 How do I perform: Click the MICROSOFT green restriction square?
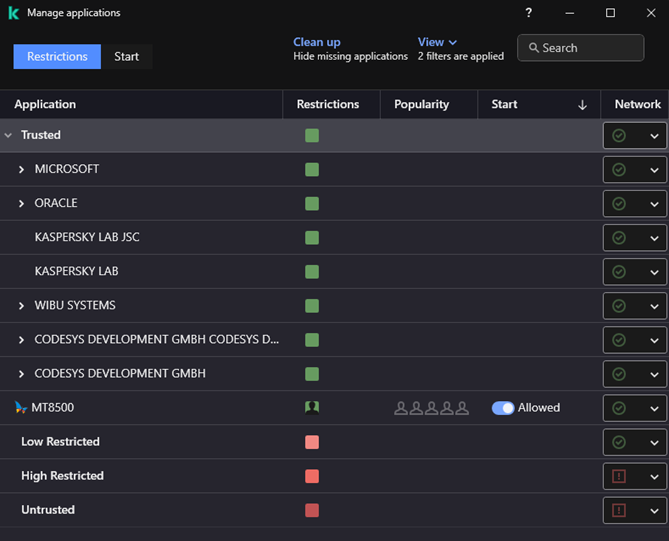312,169
